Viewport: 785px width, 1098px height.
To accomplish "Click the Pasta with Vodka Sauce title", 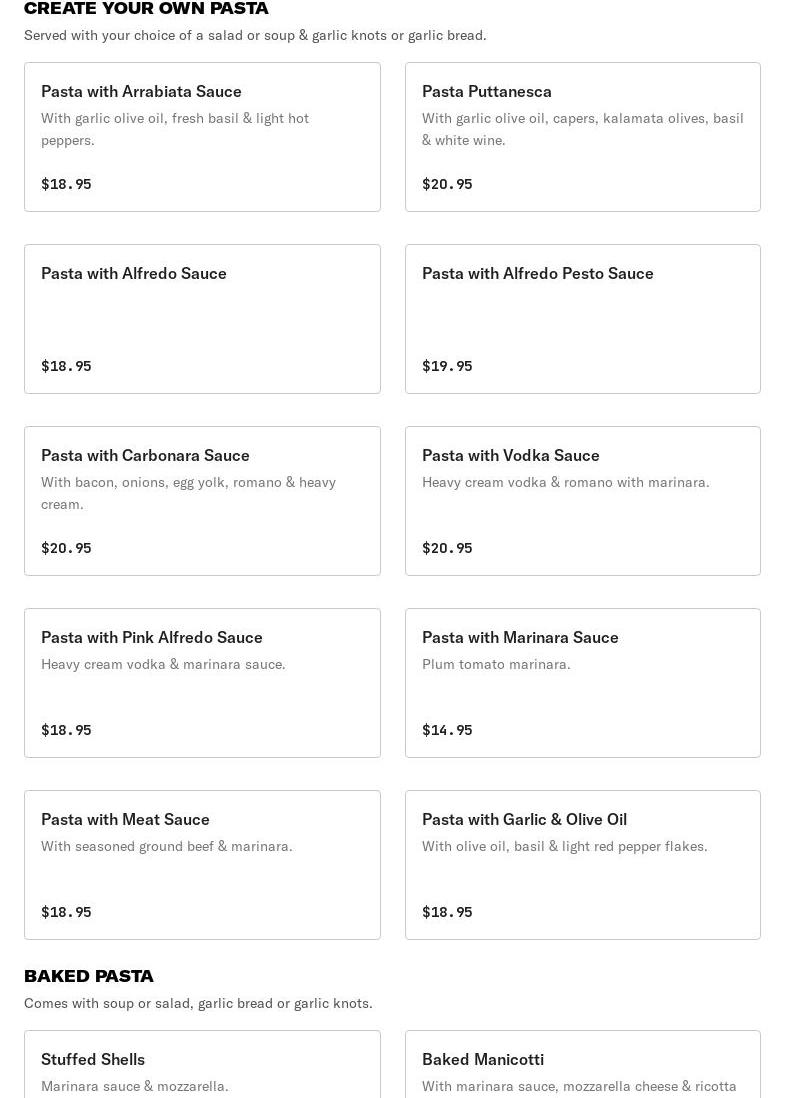I will [510, 455].
